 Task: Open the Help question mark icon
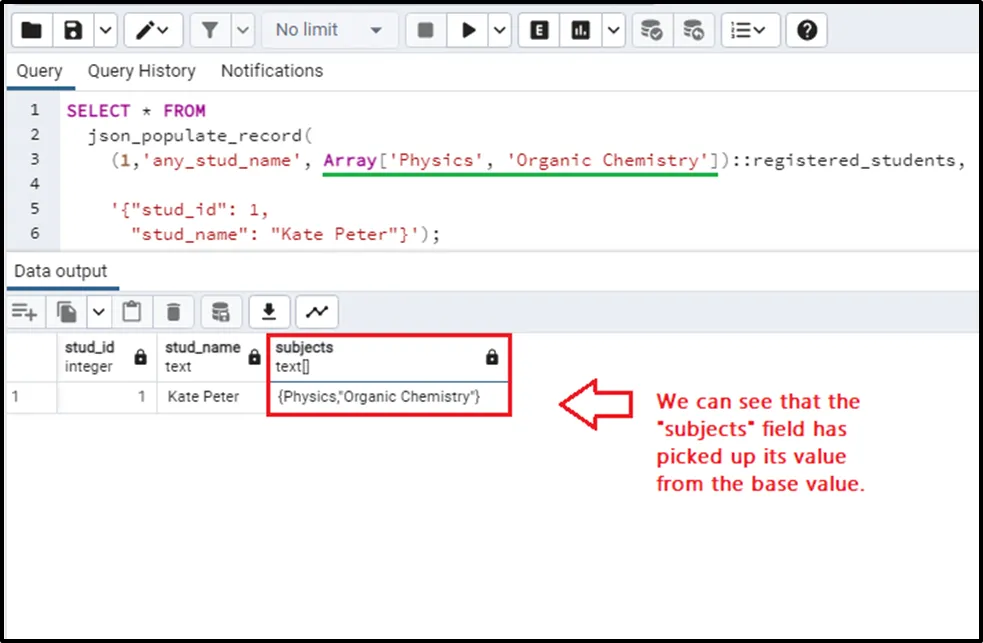click(807, 30)
